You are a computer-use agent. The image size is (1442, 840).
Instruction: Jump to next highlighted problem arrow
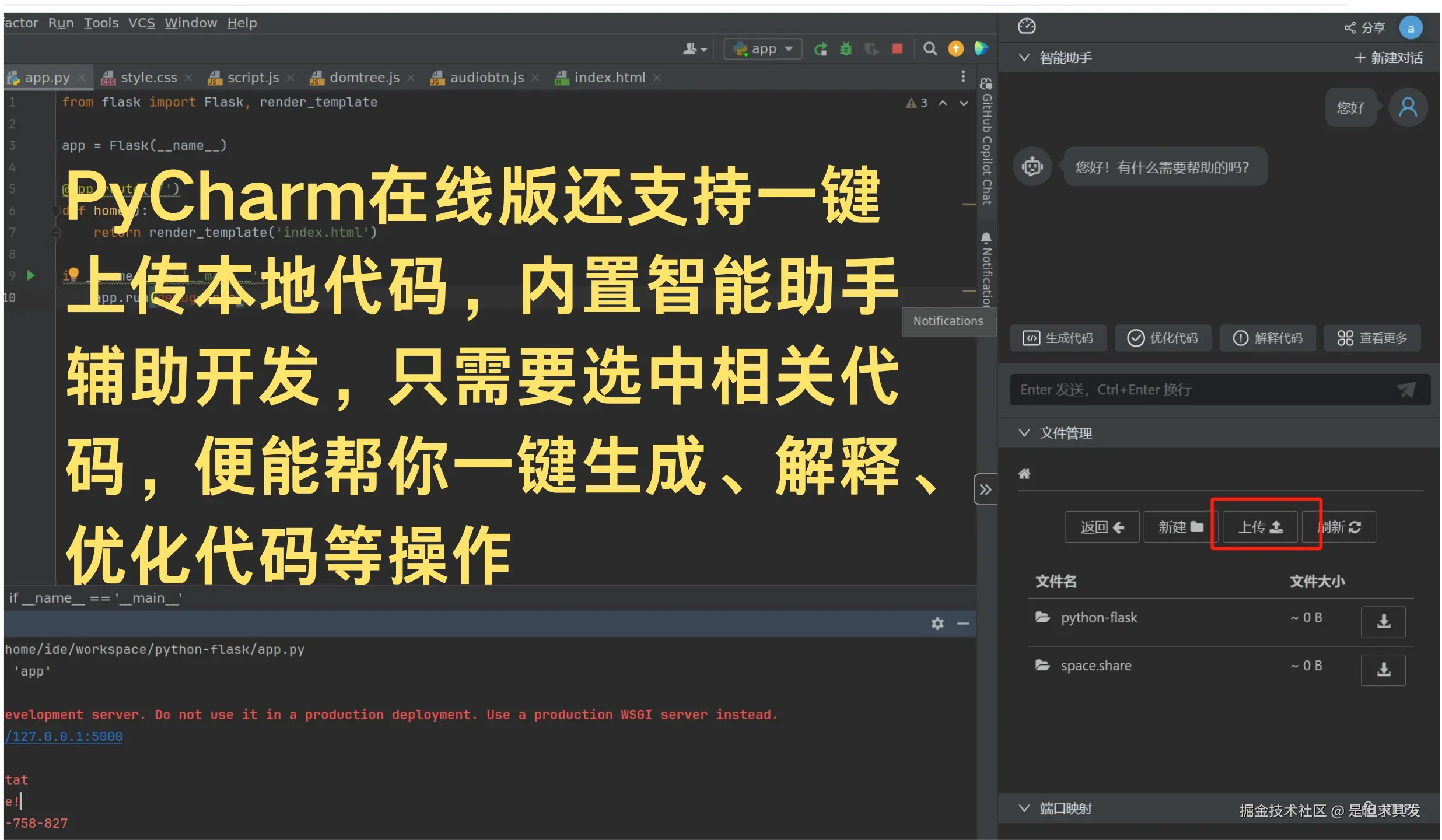tap(964, 103)
